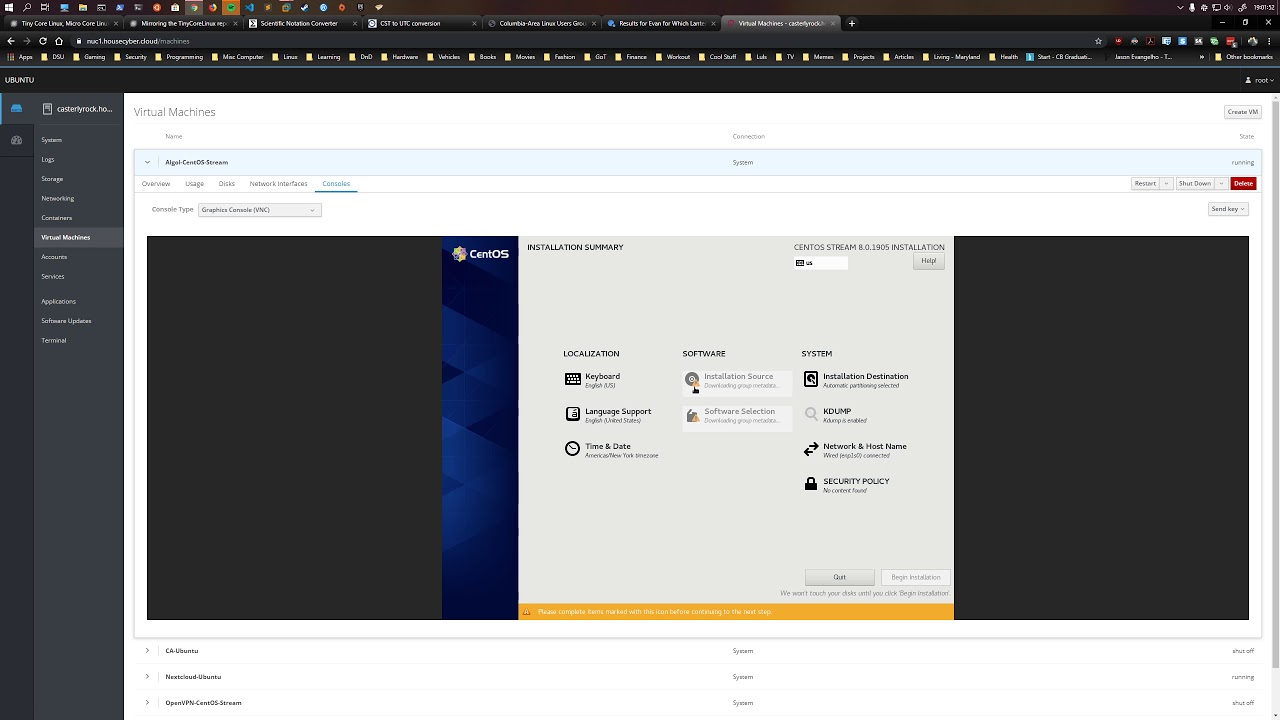Click the browser reload icon
This screenshot has width=1280, height=720.
coord(43,41)
